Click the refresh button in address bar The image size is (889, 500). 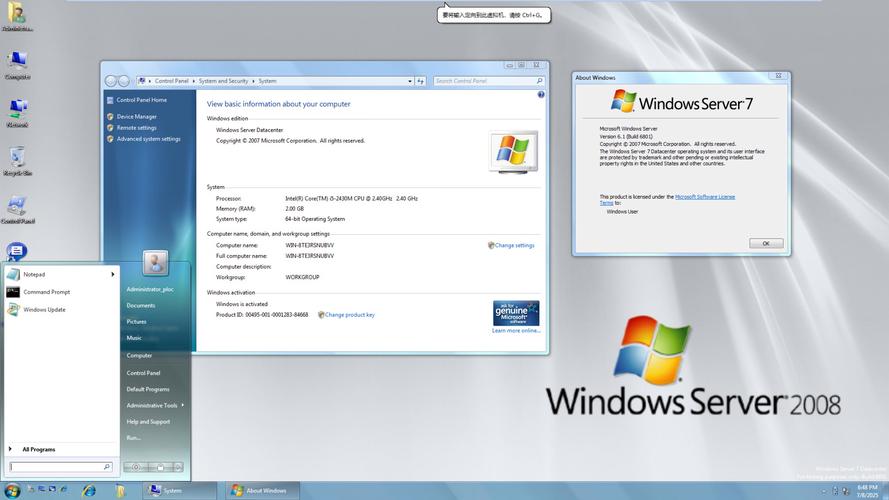click(x=421, y=81)
